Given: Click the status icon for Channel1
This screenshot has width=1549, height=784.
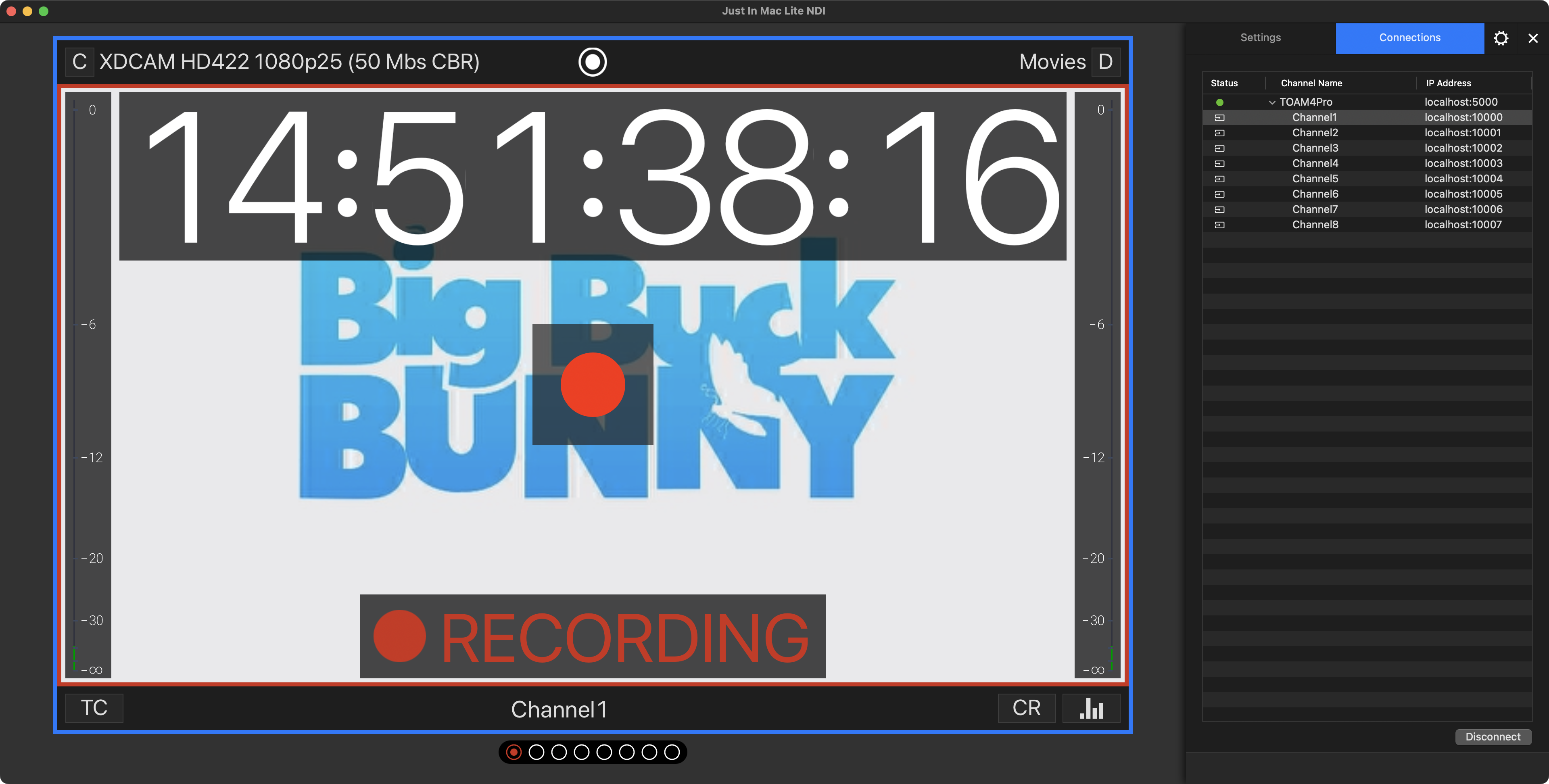Looking at the screenshot, I should tap(1219, 118).
